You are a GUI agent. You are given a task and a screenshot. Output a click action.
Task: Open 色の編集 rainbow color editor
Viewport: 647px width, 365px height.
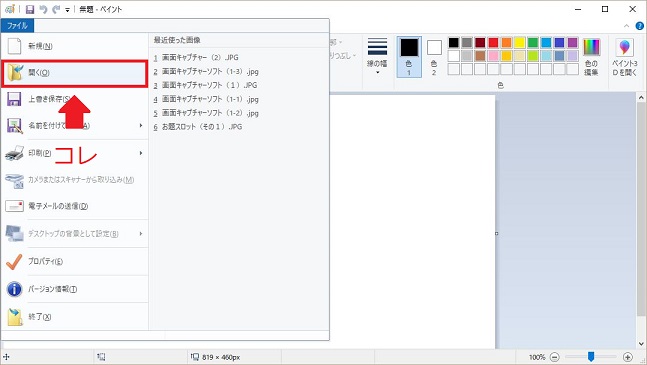click(x=591, y=57)
